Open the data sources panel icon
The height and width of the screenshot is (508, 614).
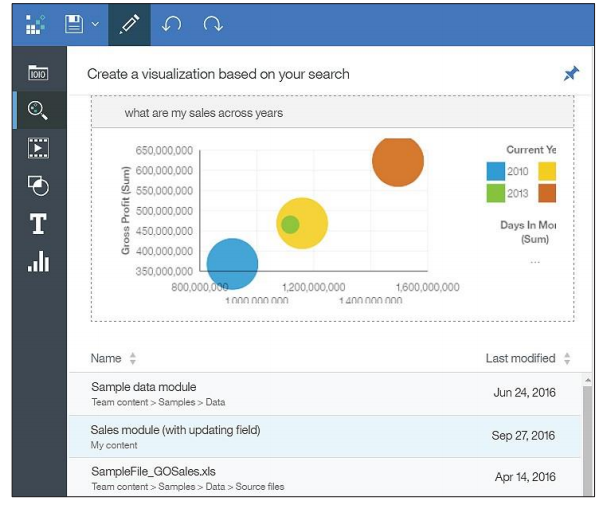pos(38,72)
